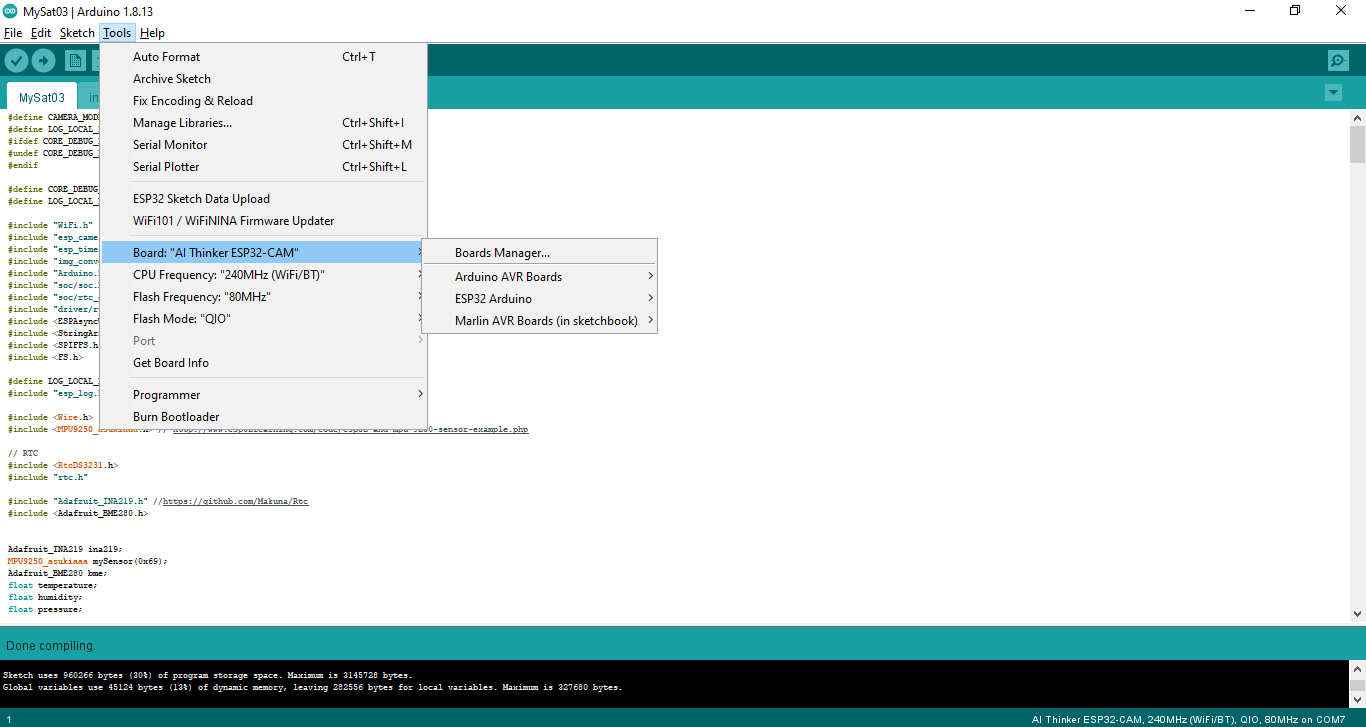
Task: Click the editor vertical scrollbar thumb
Action: pos(1357,143)
